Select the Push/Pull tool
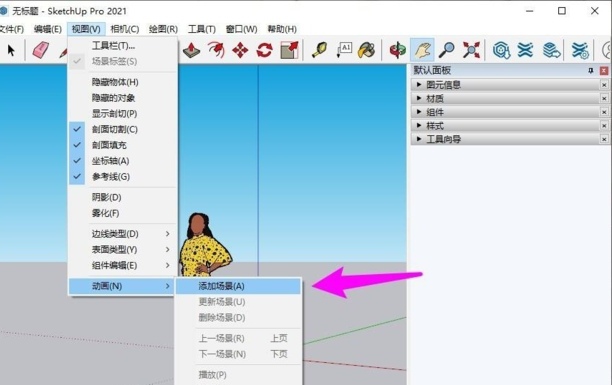 [x=191, y=50]
